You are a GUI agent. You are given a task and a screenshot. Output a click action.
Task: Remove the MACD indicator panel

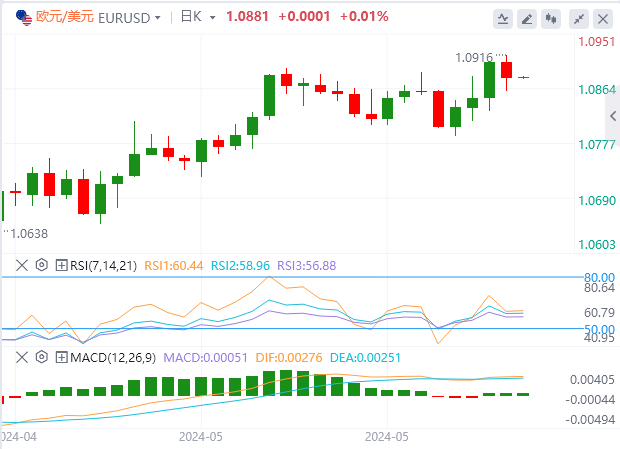coord(22,358)
